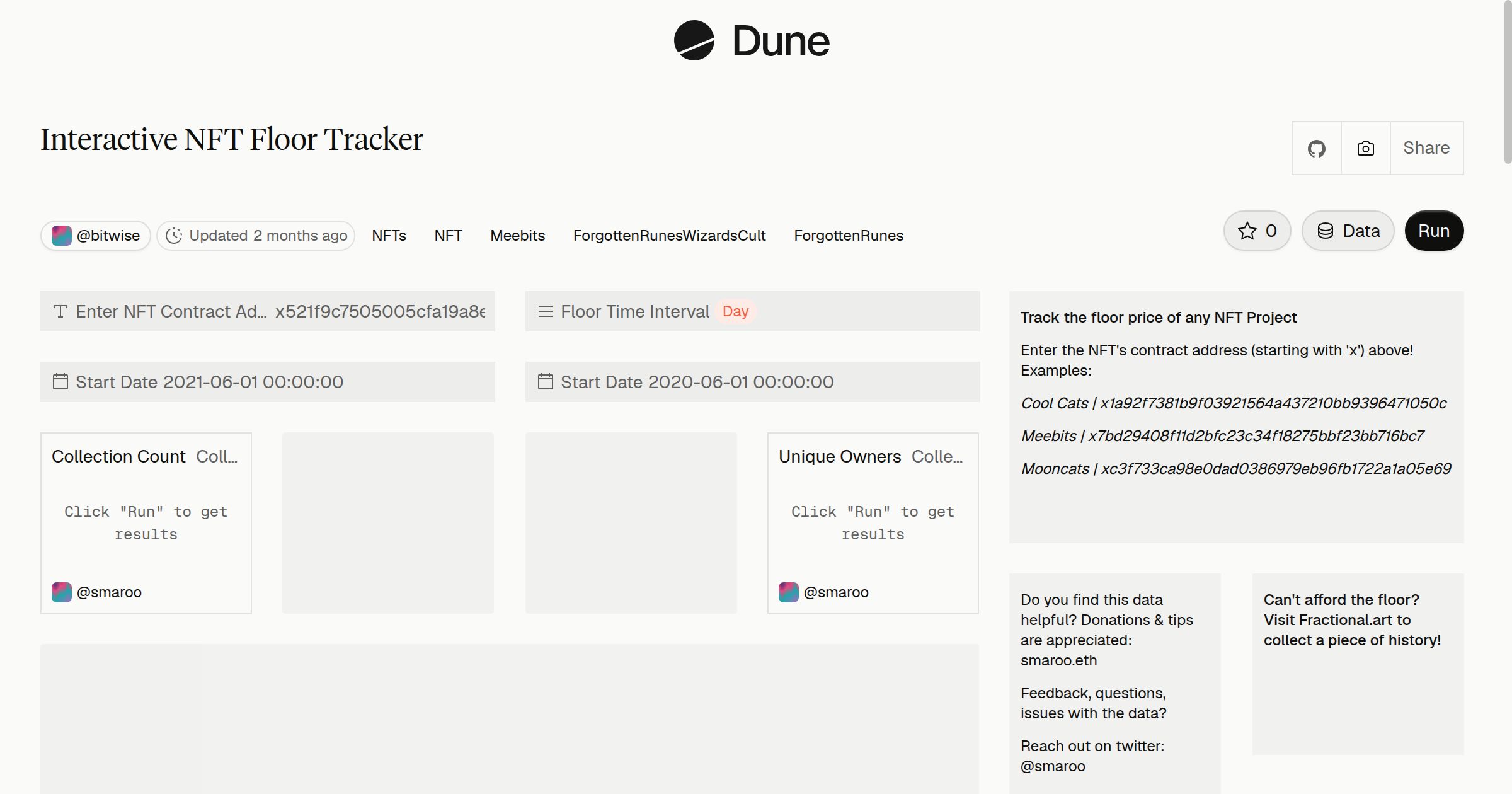Focus the NFT contract address input

point(268,311)
